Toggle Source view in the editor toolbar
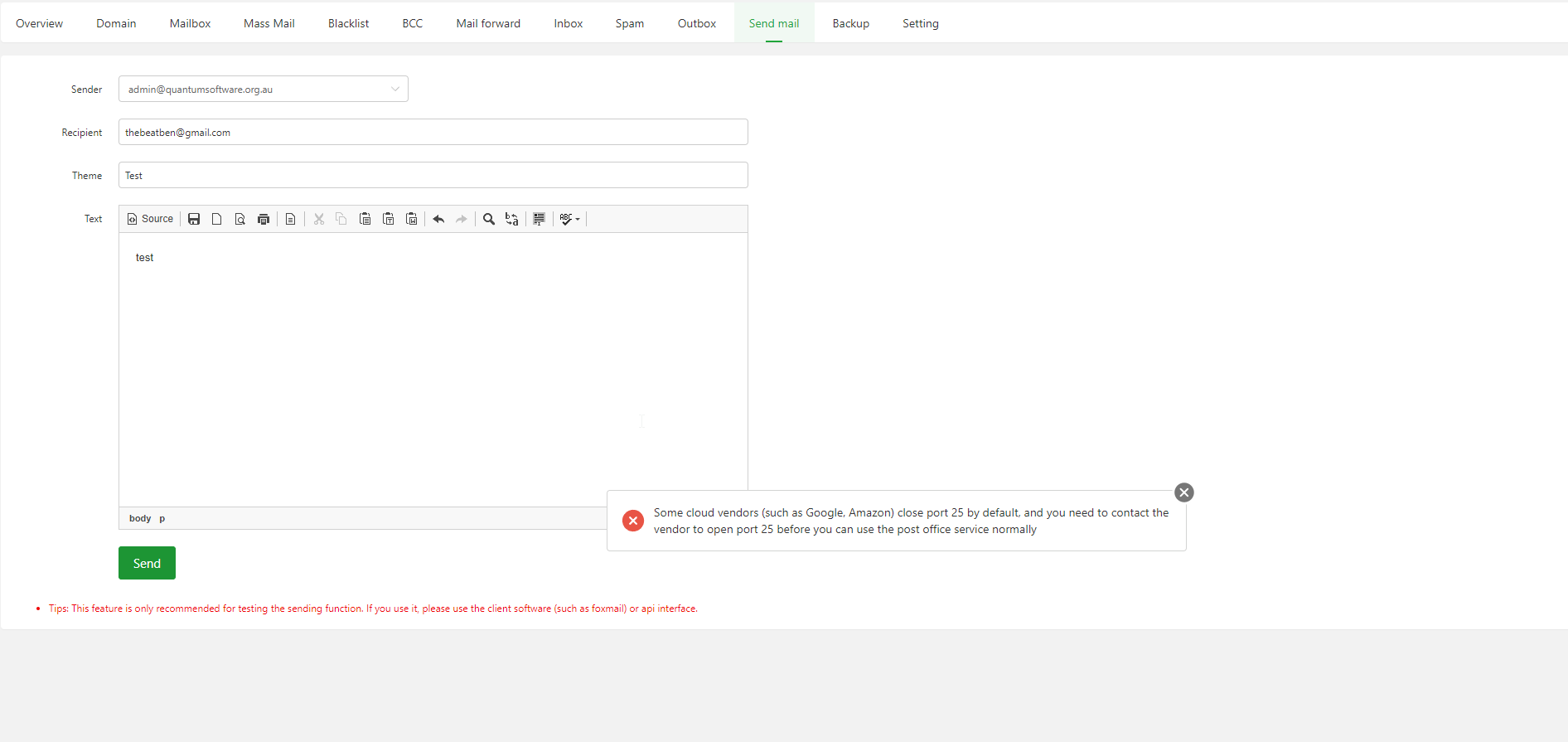Viewport: 1568px width, 742px height. pyautogui.click(x=150, y=219)
